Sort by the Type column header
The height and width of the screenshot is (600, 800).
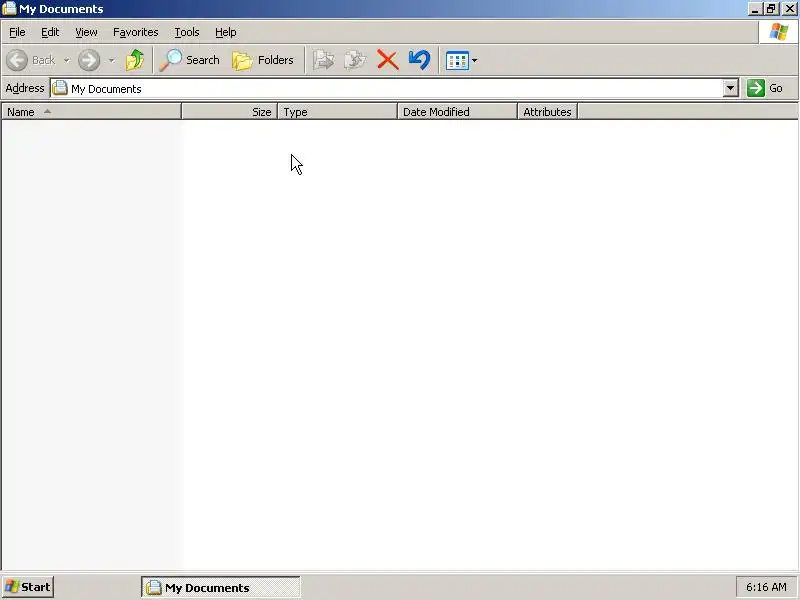(x=337, y=112)
